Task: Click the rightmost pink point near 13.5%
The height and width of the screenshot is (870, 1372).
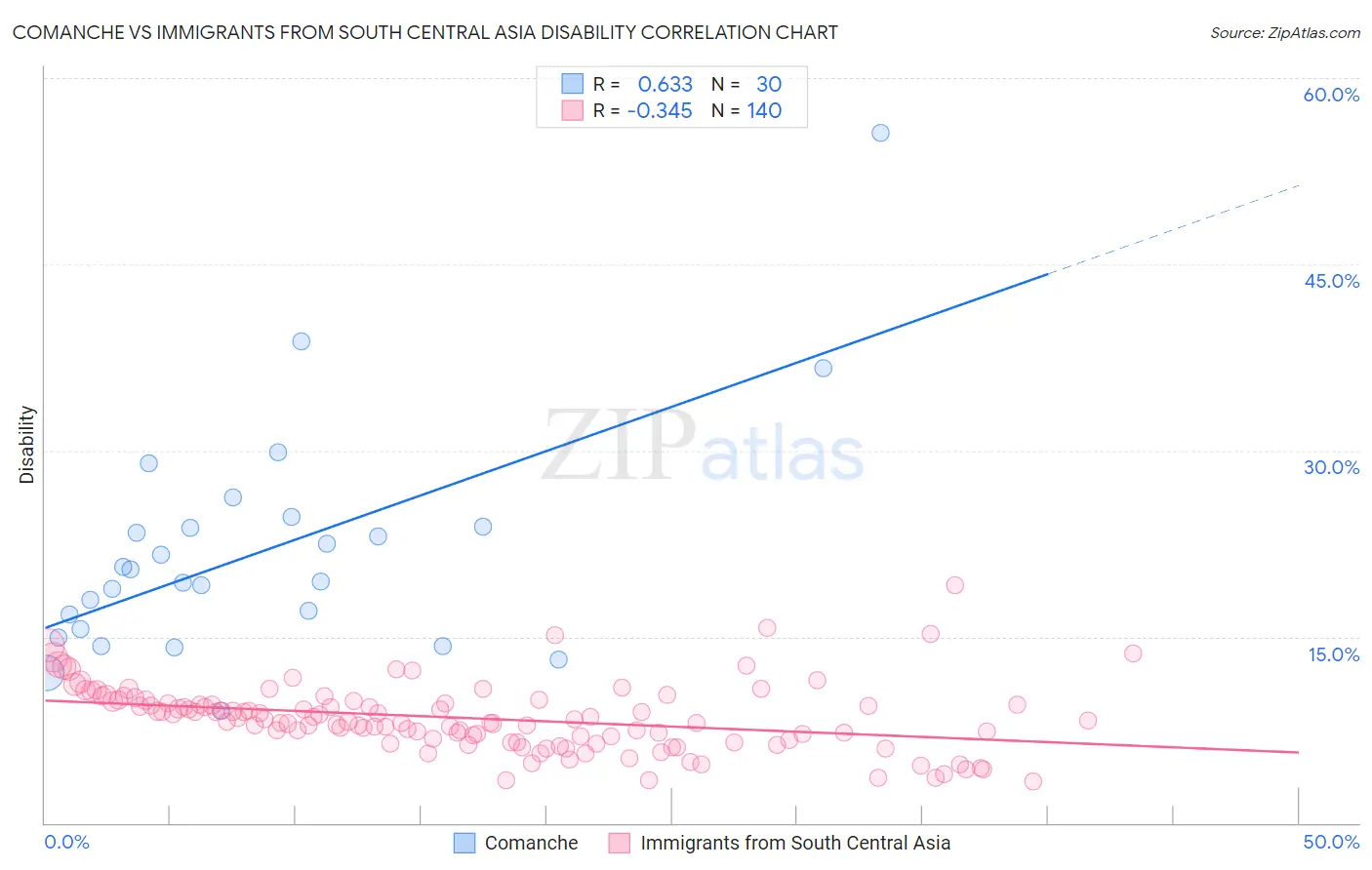Action: pos(1133,653)
